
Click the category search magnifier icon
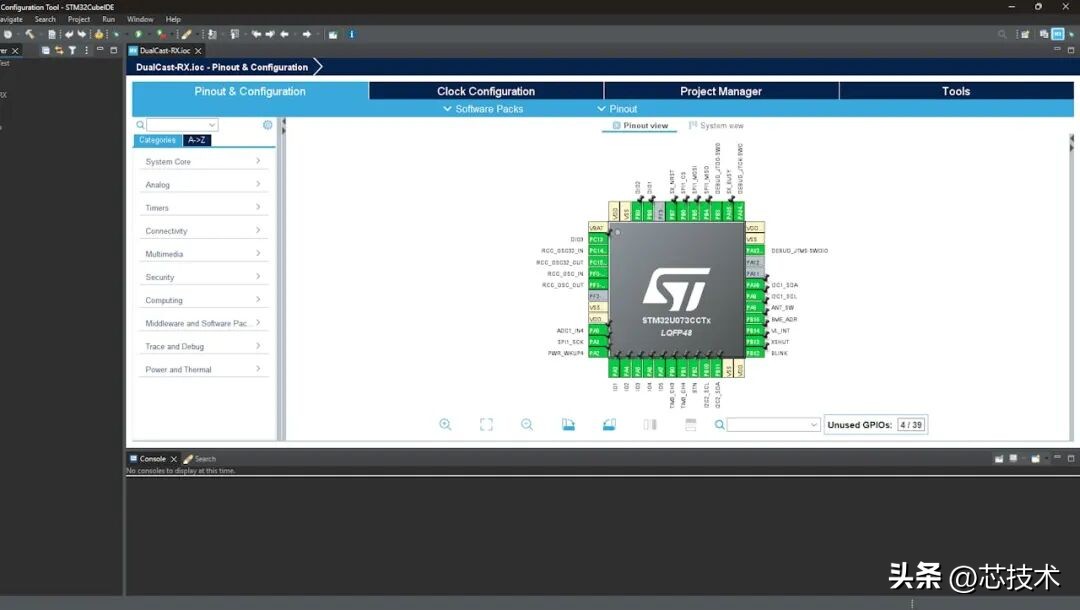pyautogui.click(x=140, y=125)
